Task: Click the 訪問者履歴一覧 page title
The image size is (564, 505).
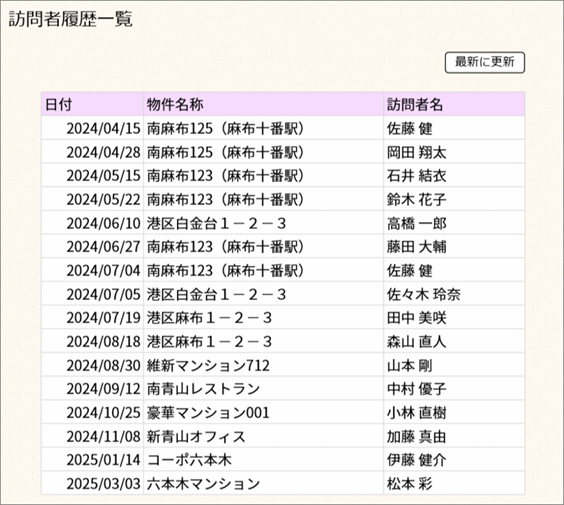Action: coord(70,19)
